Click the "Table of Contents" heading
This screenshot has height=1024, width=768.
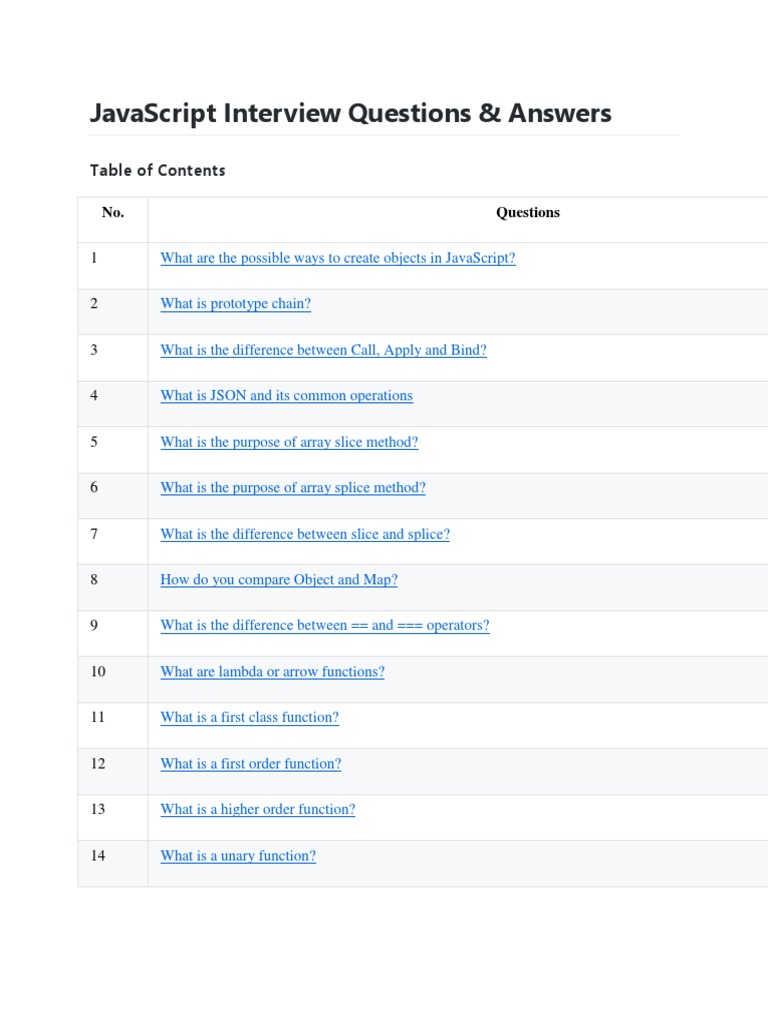click(158, 170)
